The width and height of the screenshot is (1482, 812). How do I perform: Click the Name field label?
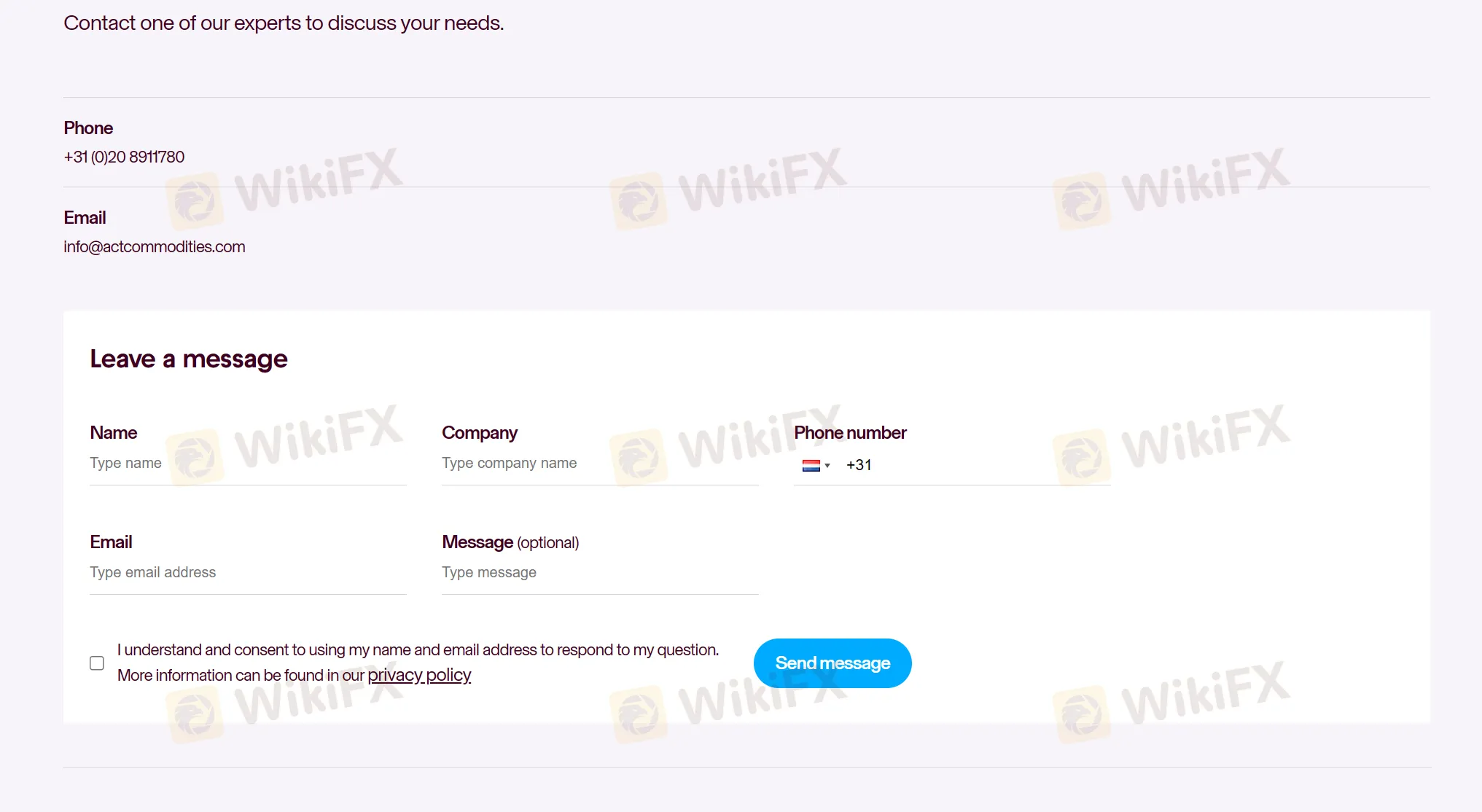(114, 433)
